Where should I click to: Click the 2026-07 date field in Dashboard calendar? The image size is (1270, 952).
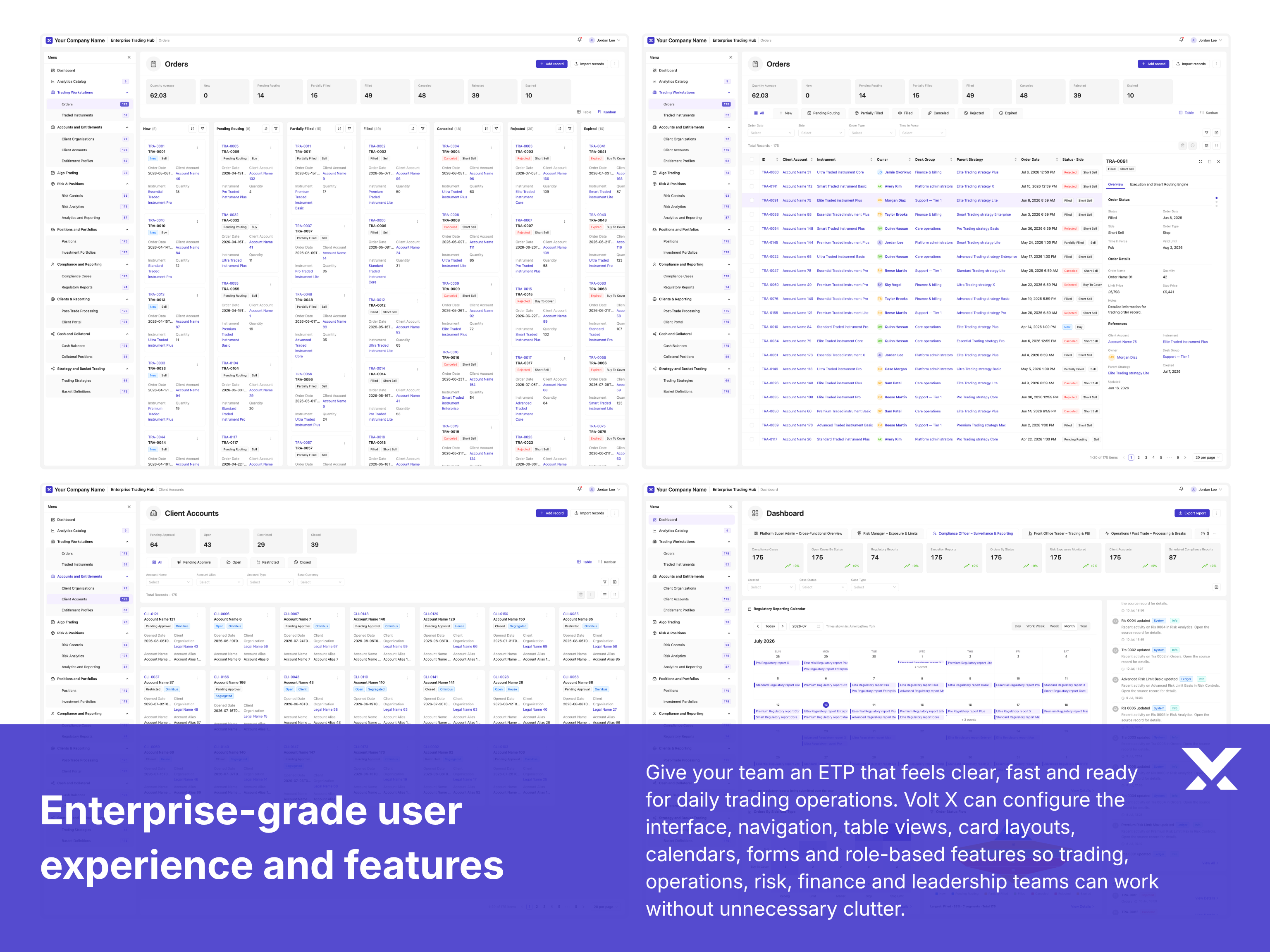(806, 626)
